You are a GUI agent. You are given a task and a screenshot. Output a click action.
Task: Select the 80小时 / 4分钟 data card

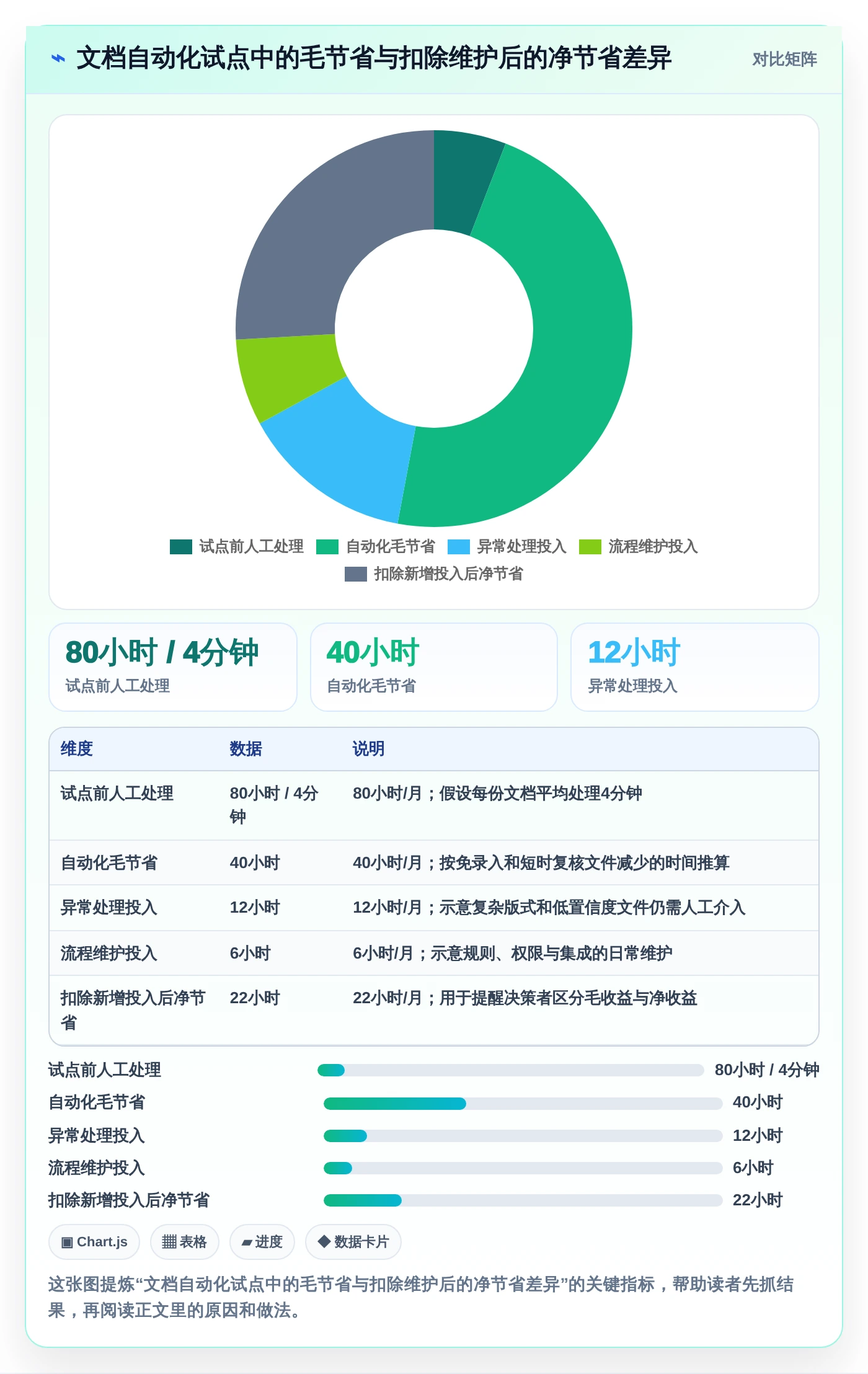[x=173, y=667]
